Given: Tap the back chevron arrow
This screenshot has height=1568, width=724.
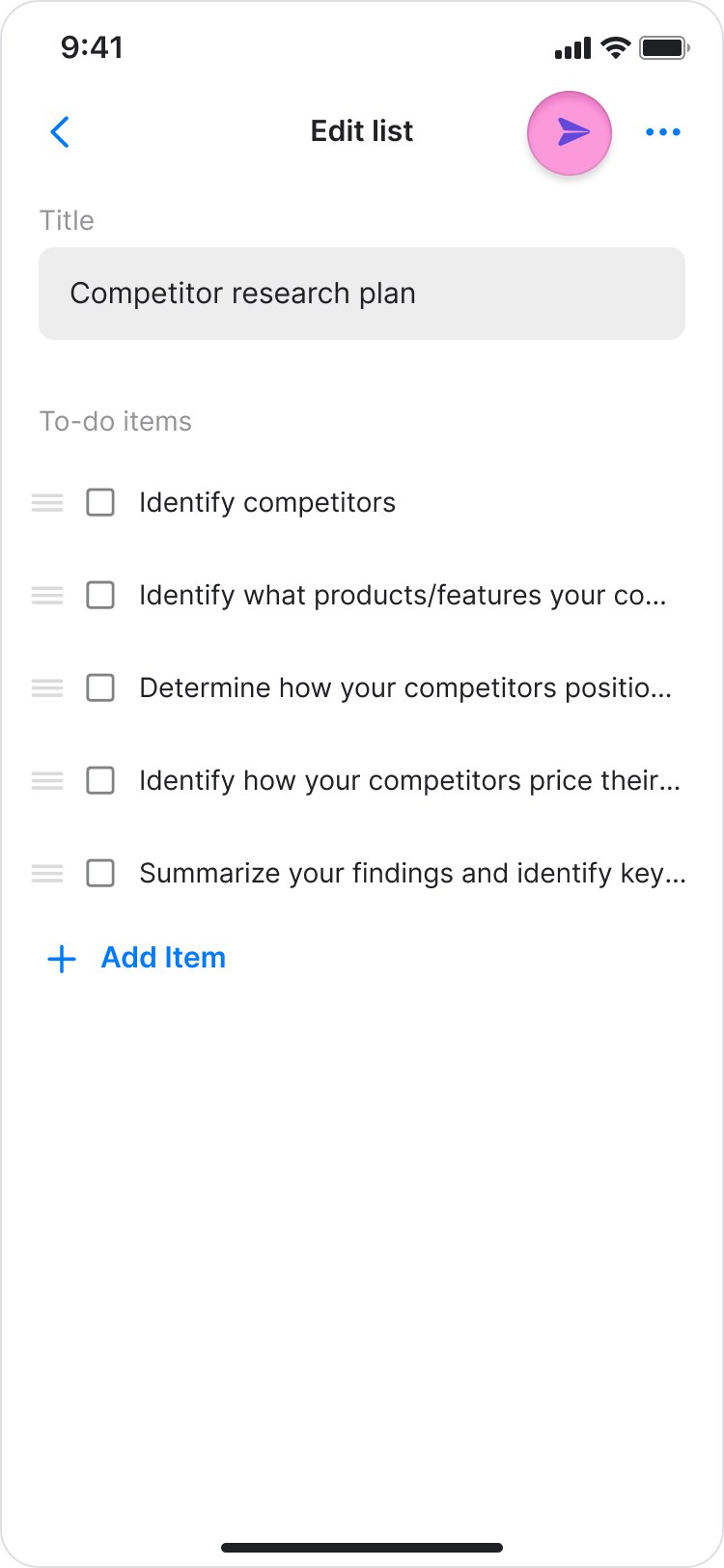Looking at the screenshot, I should 60,132.
